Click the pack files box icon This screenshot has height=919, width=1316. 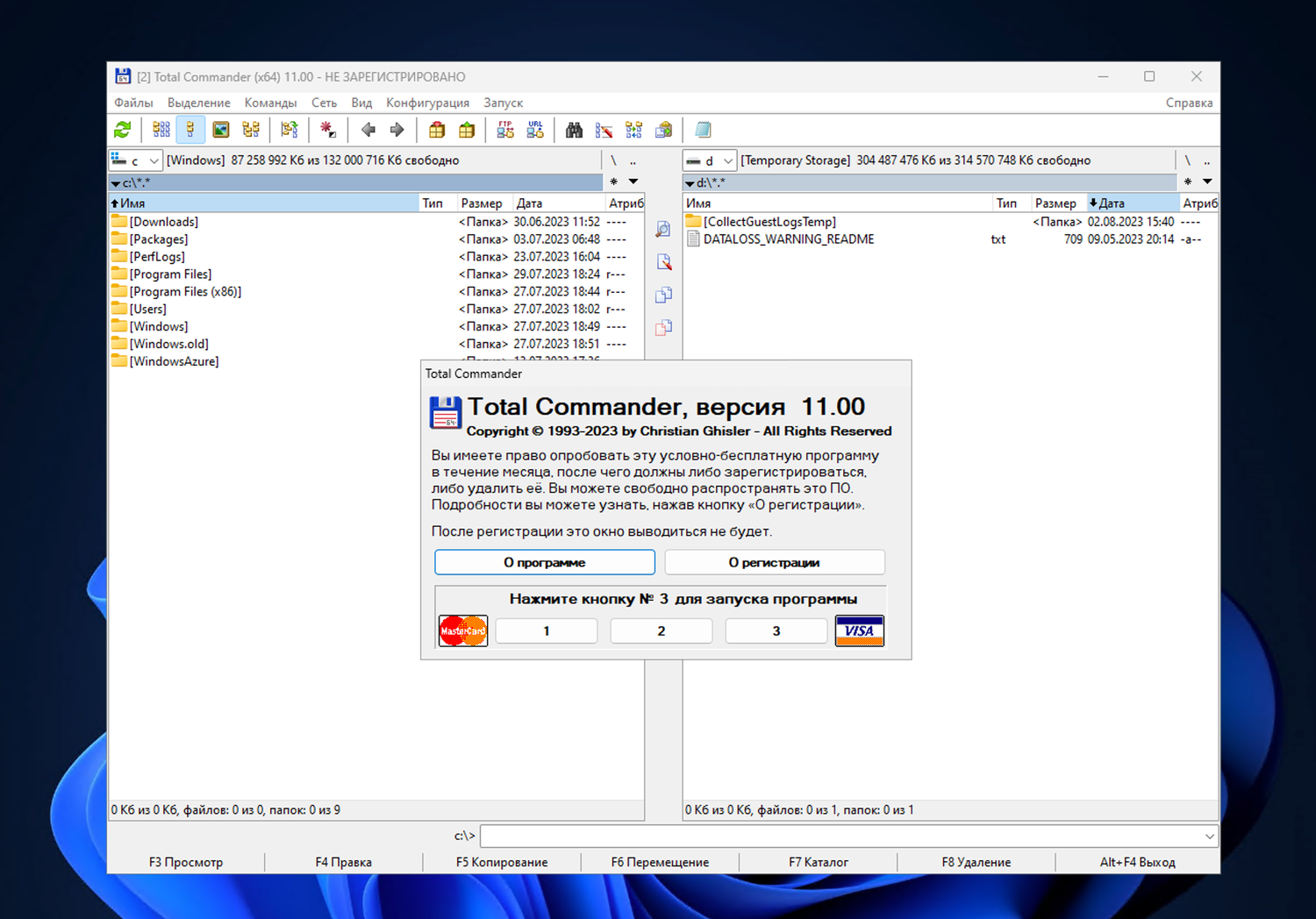click(x=437, y=130)
